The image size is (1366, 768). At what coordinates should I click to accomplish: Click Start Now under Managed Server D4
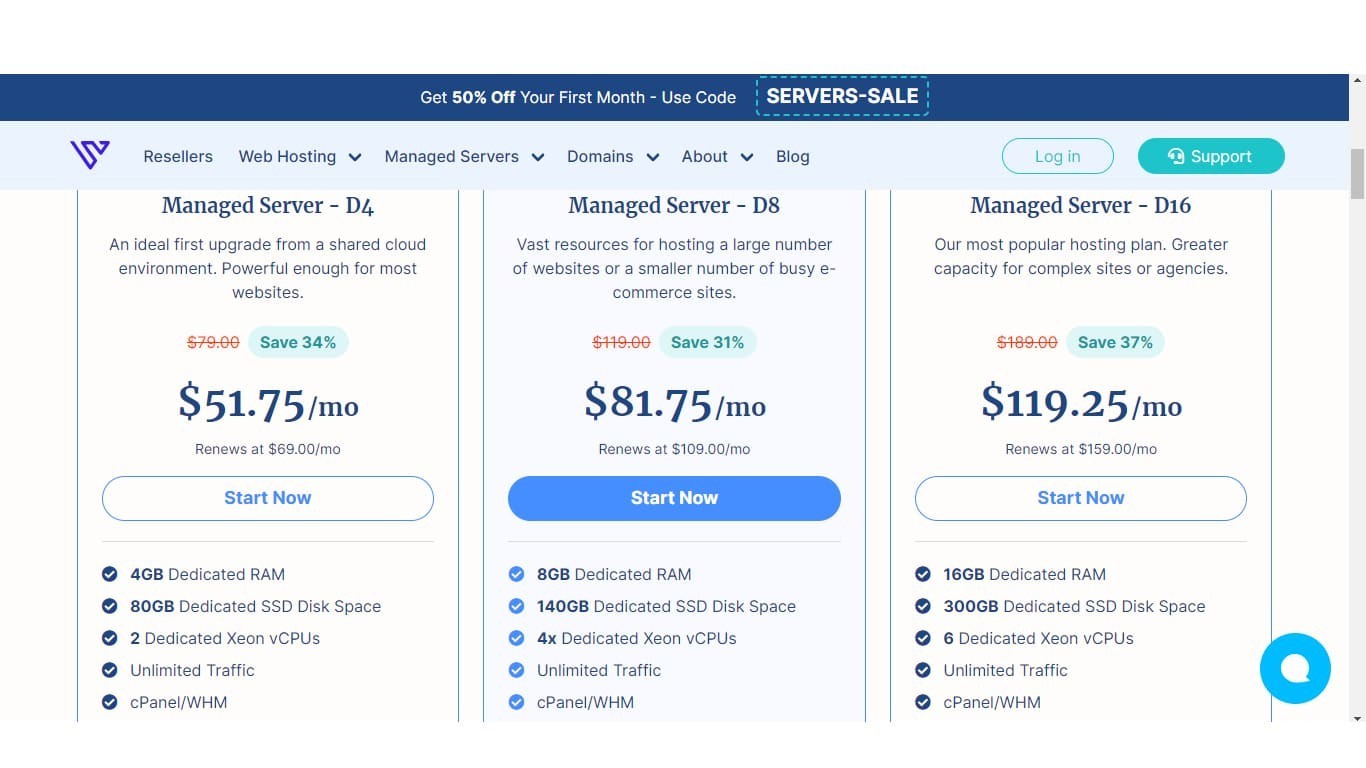point(268,498)
